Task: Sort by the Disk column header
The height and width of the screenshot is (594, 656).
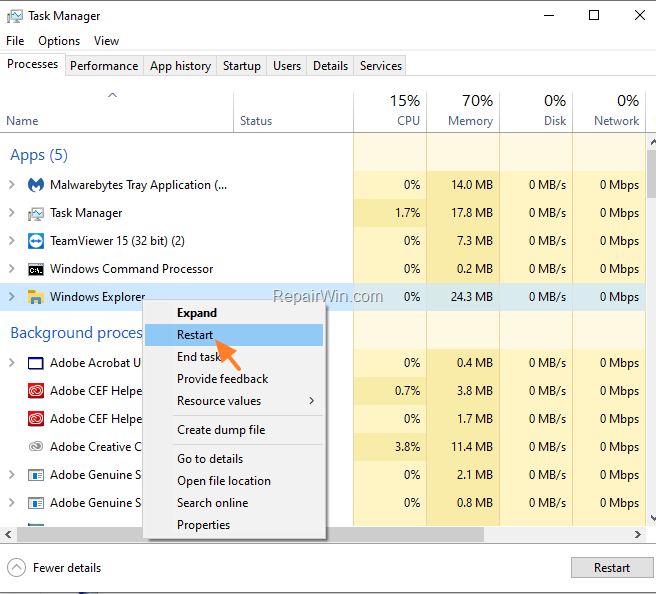Action: pyautogui.click(x=536, y=112)
